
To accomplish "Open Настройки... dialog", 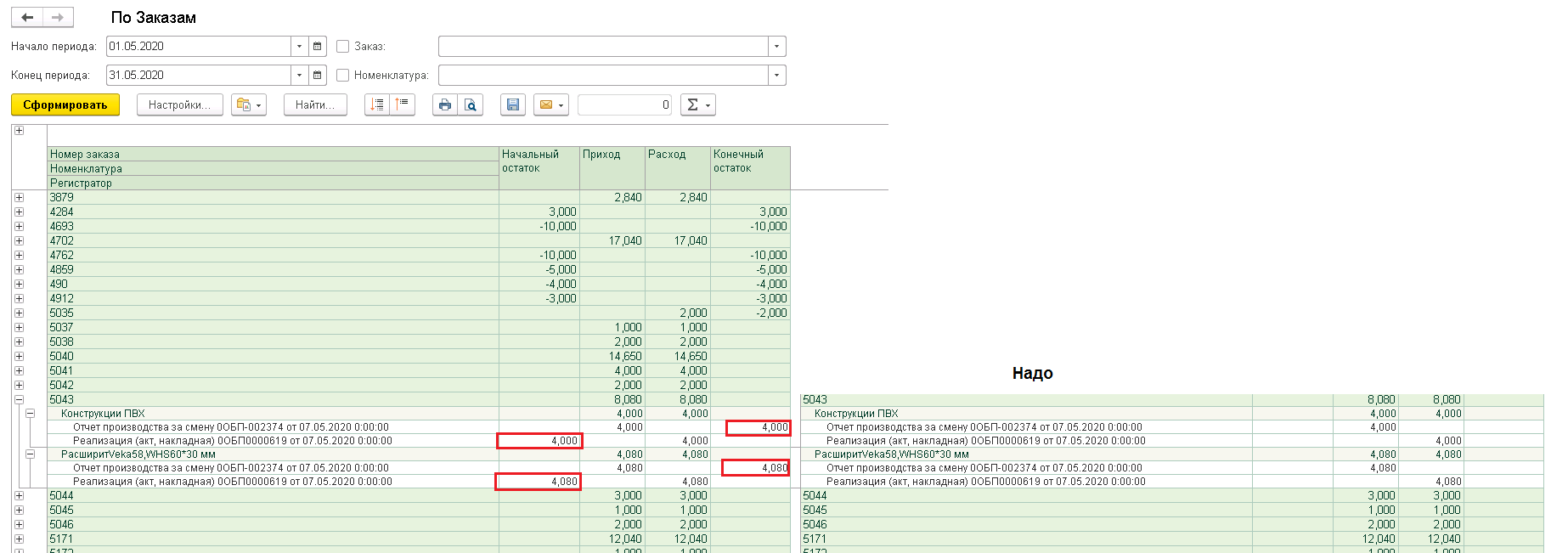I will coord(179,104).
